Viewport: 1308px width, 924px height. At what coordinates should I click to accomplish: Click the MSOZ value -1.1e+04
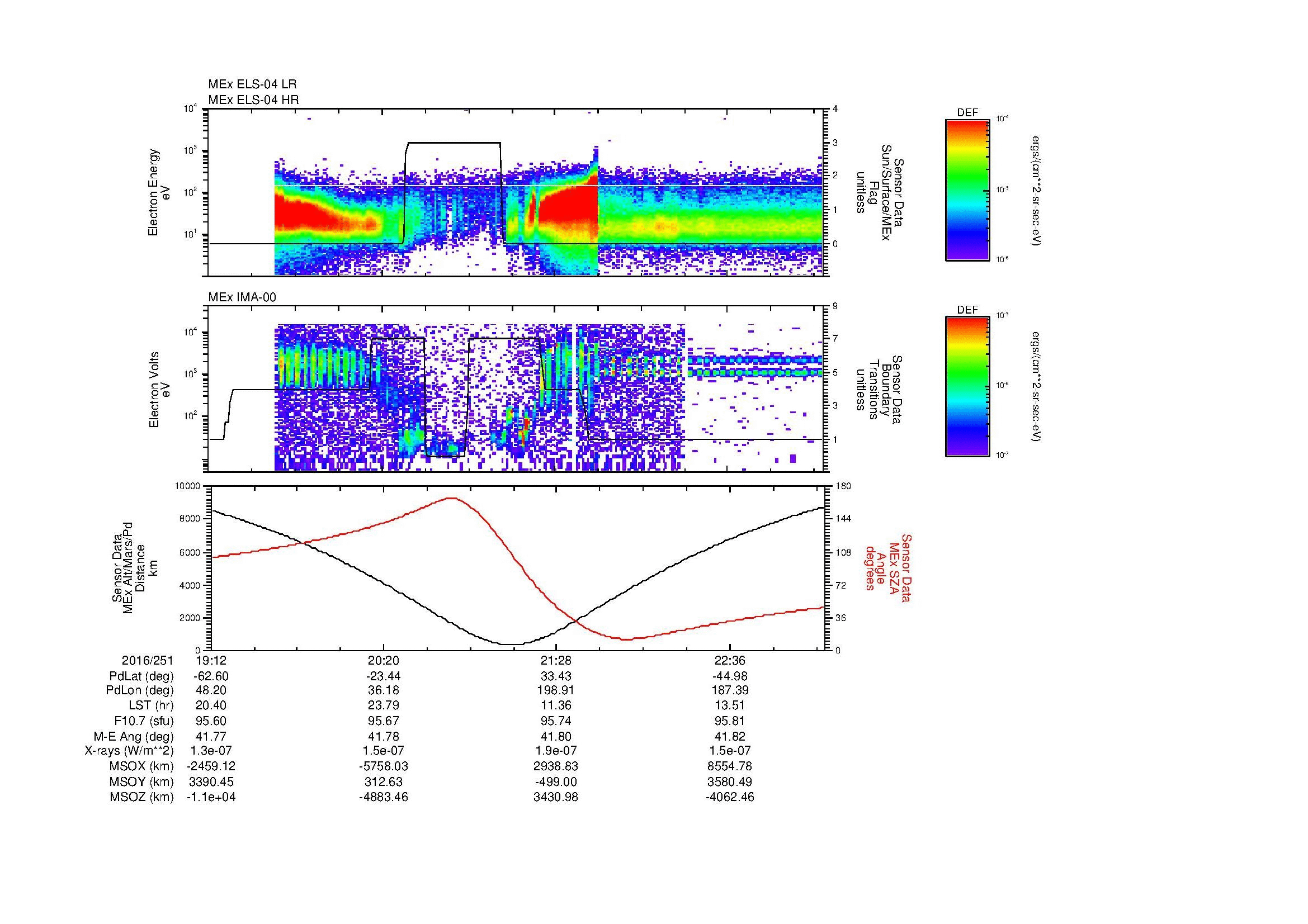(x=211, y=797)
